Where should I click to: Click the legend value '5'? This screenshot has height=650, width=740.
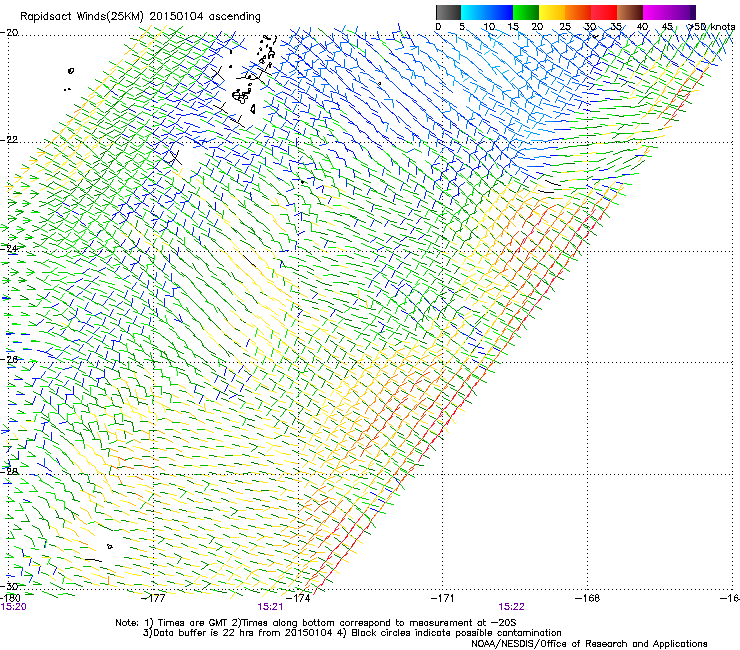[x=462, y=27]
